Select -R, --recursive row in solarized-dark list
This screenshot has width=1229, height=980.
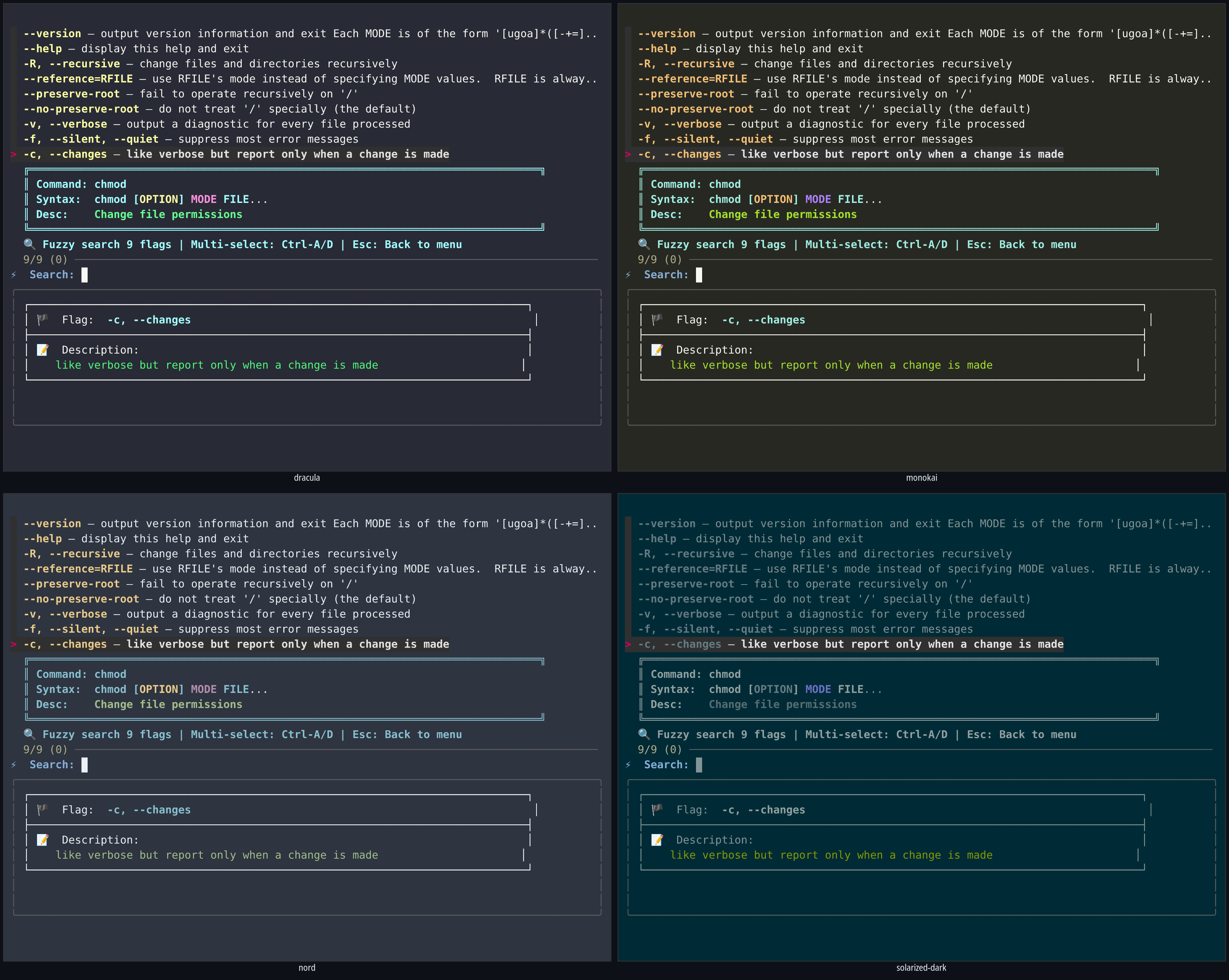[x=825, y=553]
